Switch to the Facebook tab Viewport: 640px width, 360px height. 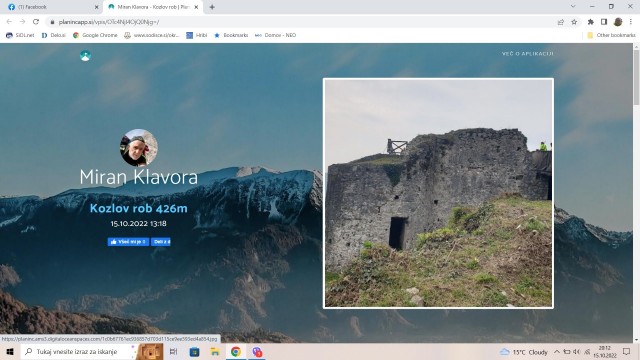[52, 7]
